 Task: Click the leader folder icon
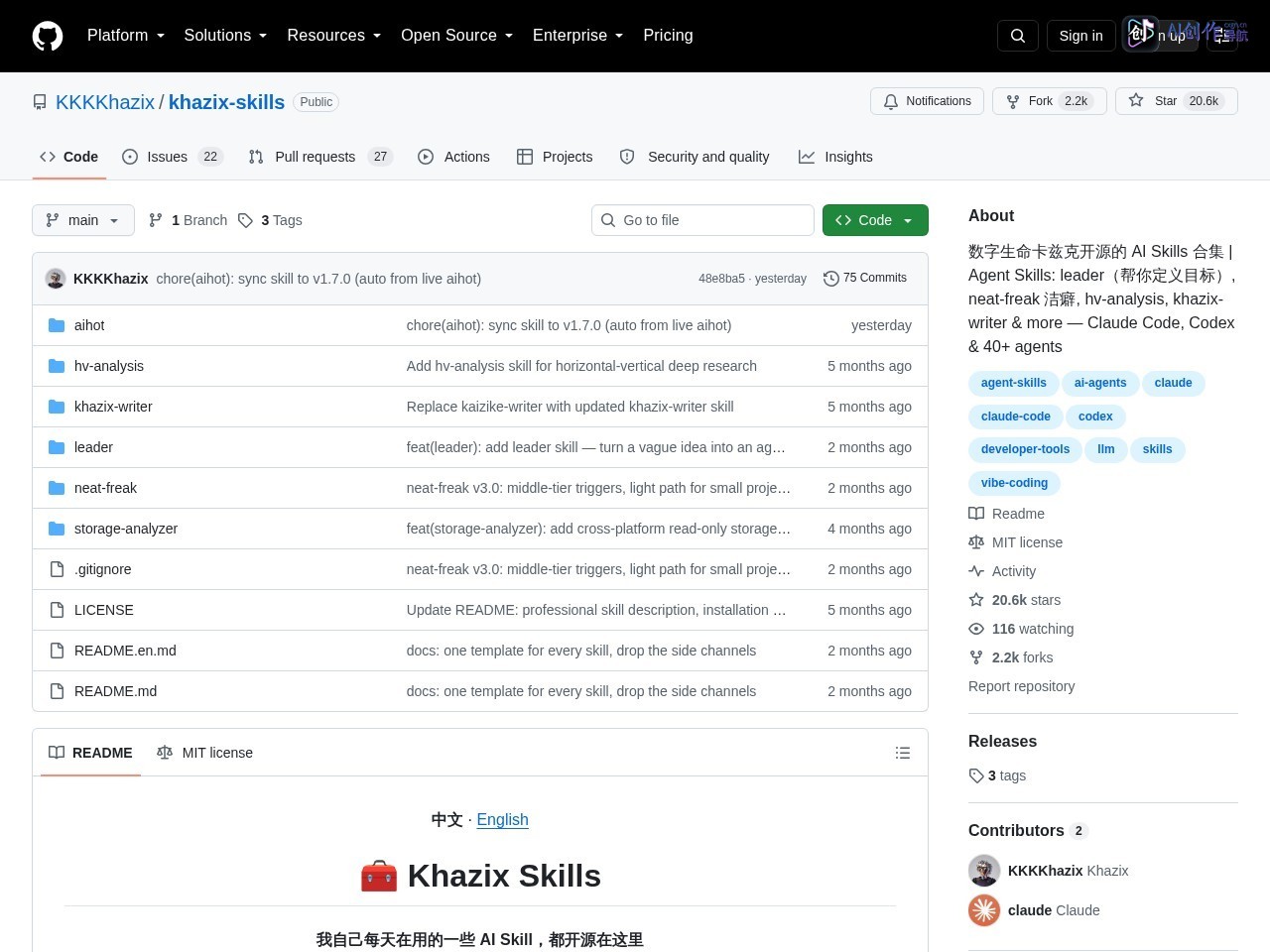[57, 447]
